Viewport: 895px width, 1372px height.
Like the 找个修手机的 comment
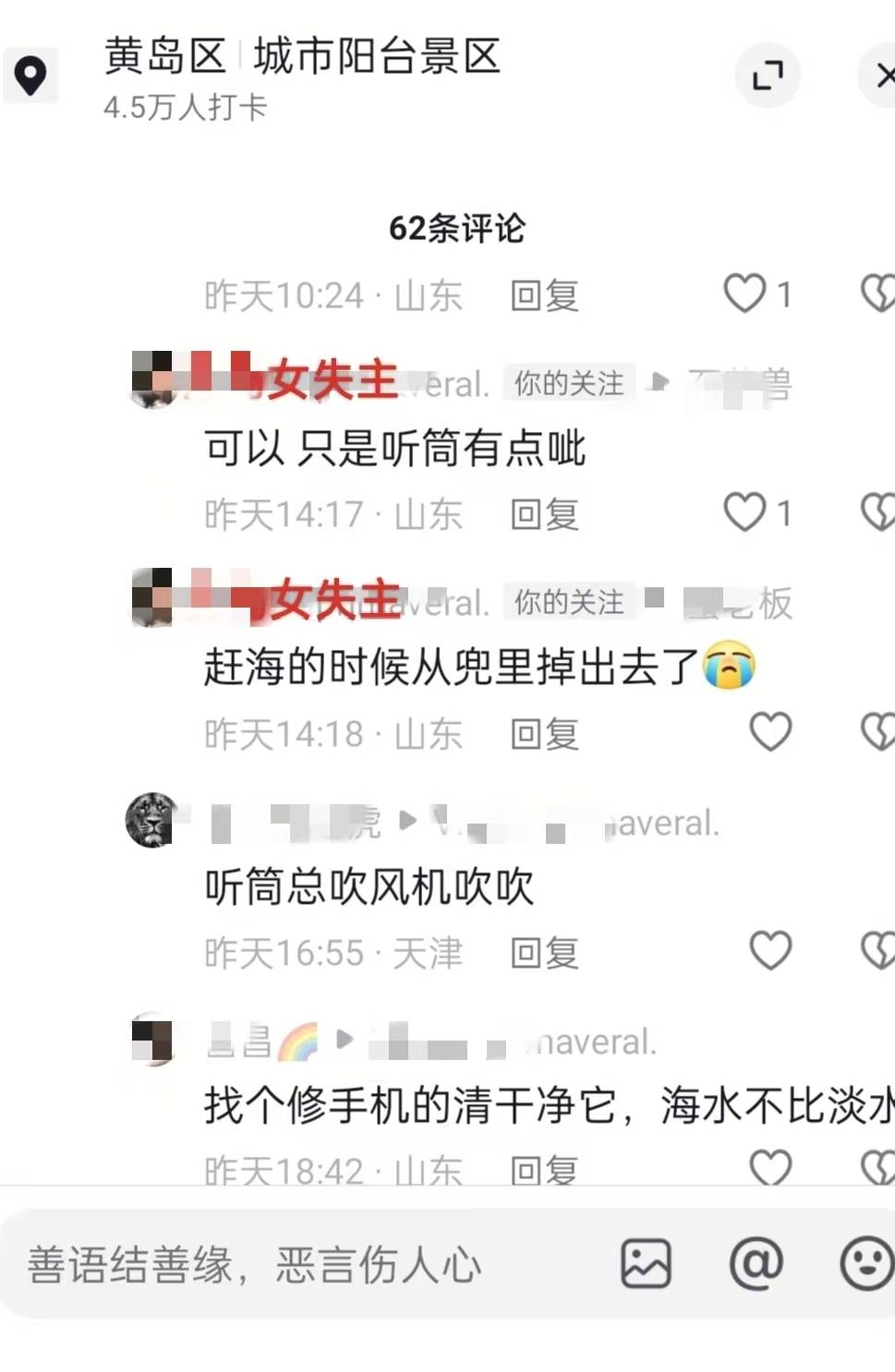pos(770,1167)
